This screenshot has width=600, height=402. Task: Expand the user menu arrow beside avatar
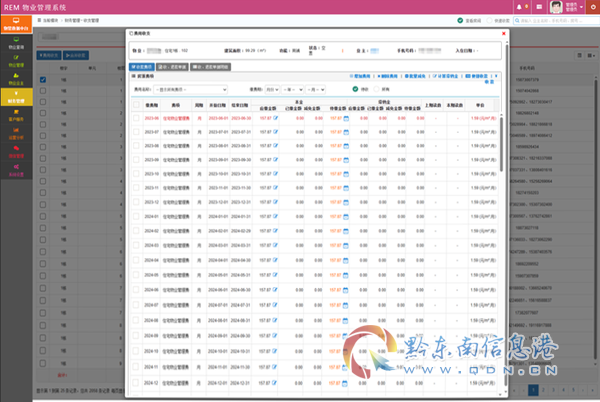pos(581,7)
